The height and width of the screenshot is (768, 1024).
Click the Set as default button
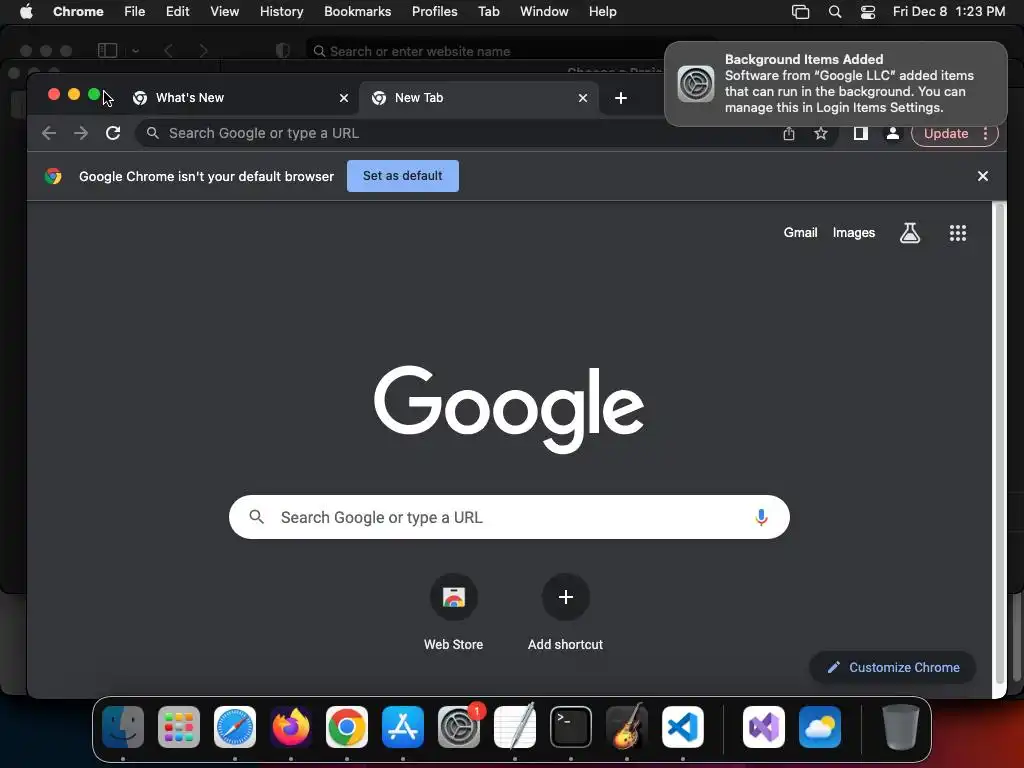pos(403,176)
